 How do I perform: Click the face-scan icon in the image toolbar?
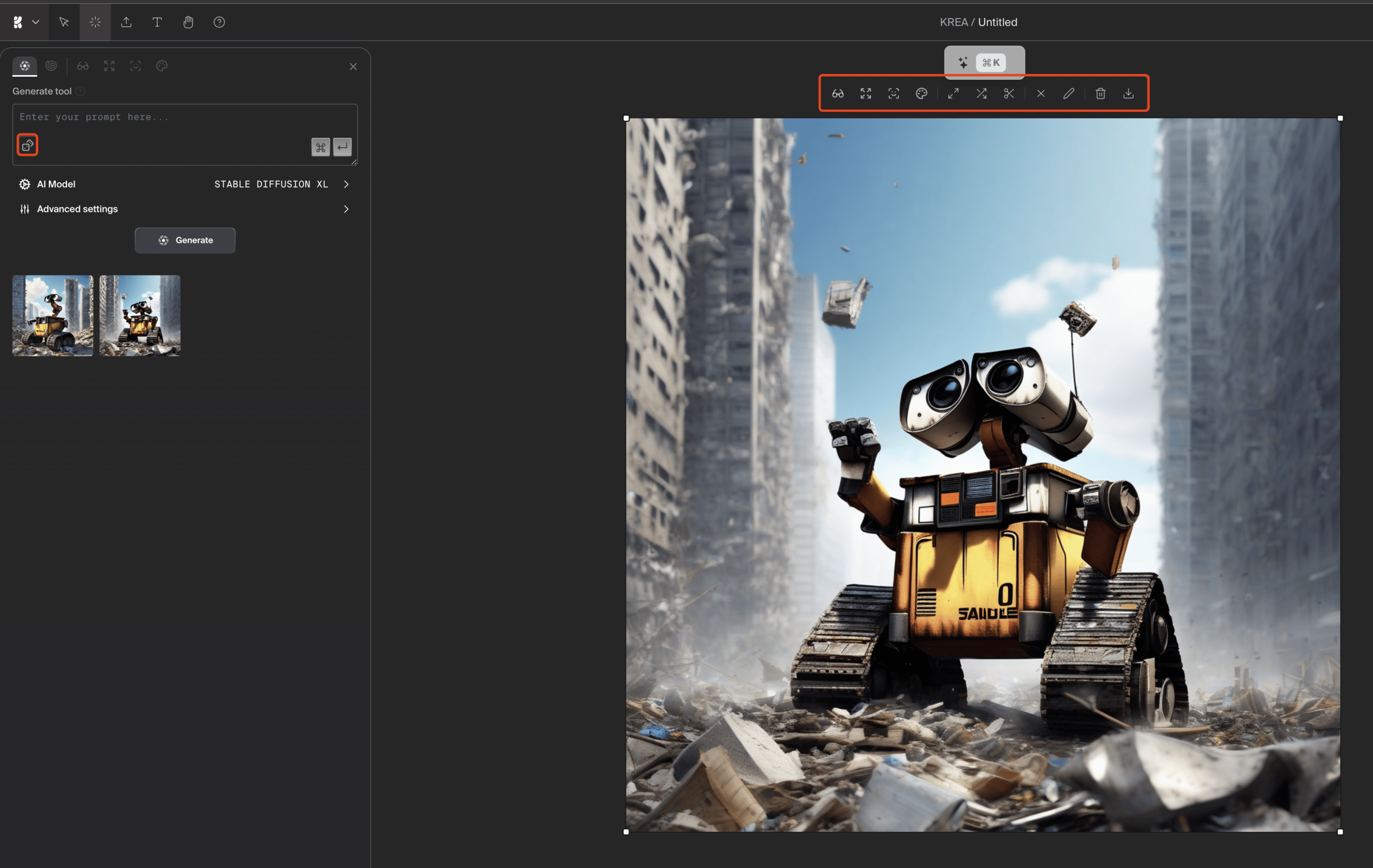894,93
